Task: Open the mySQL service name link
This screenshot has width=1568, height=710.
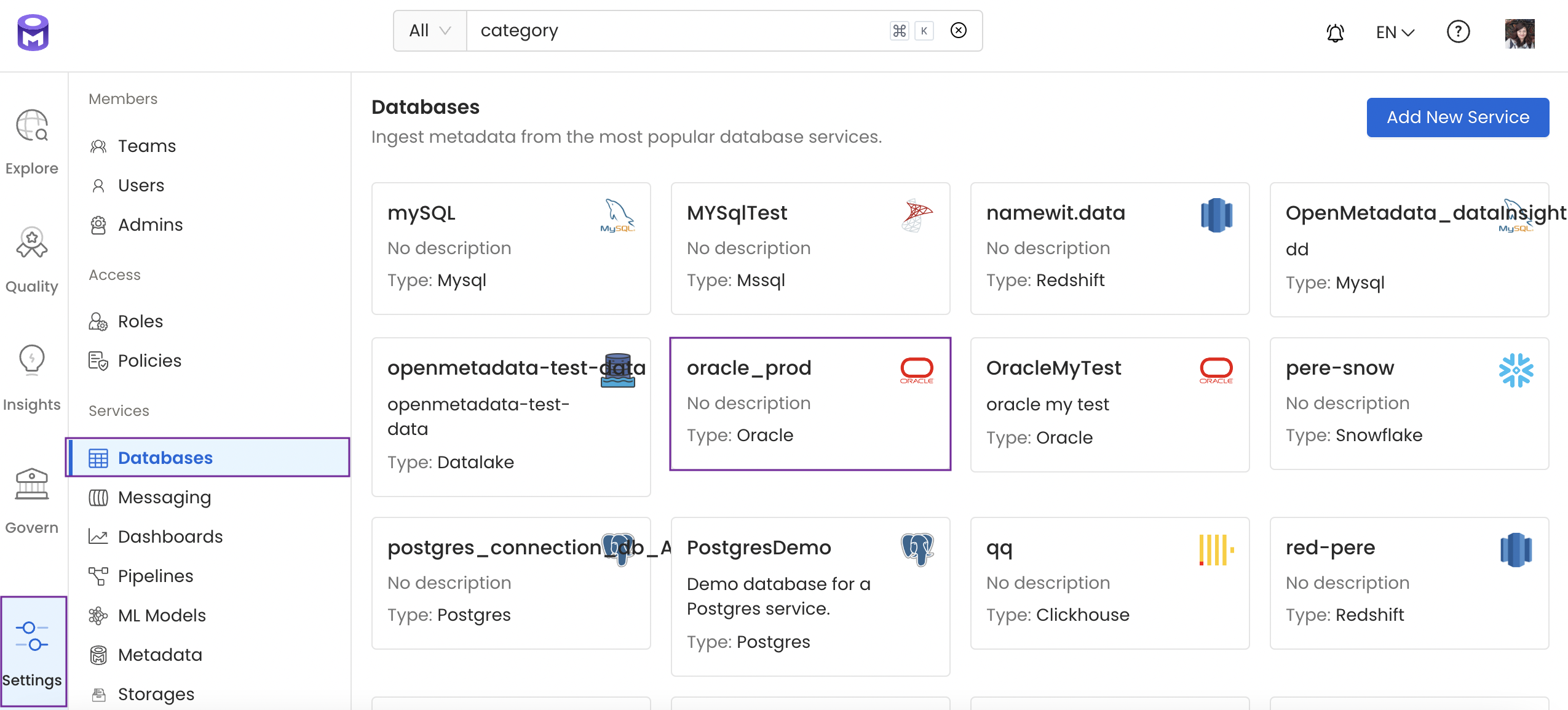Action: point(421,213)
